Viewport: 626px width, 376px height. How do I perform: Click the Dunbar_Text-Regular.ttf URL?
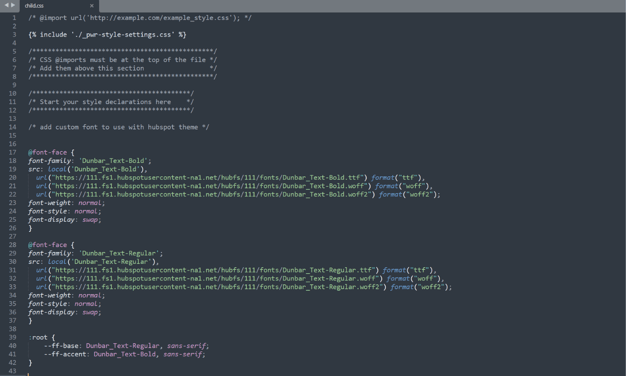click(x=207, y=270)
